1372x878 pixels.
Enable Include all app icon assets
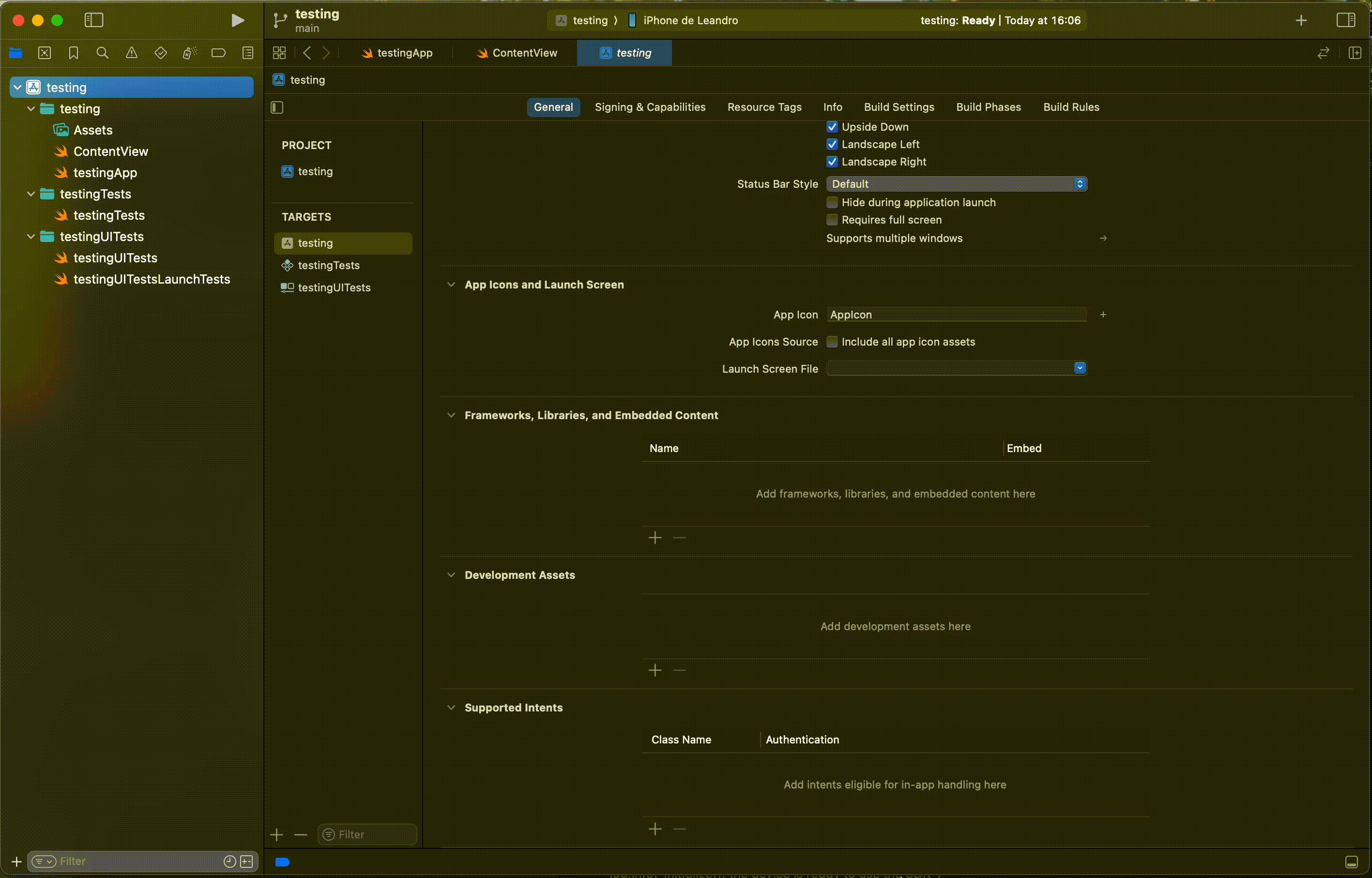tap(832, 342)
